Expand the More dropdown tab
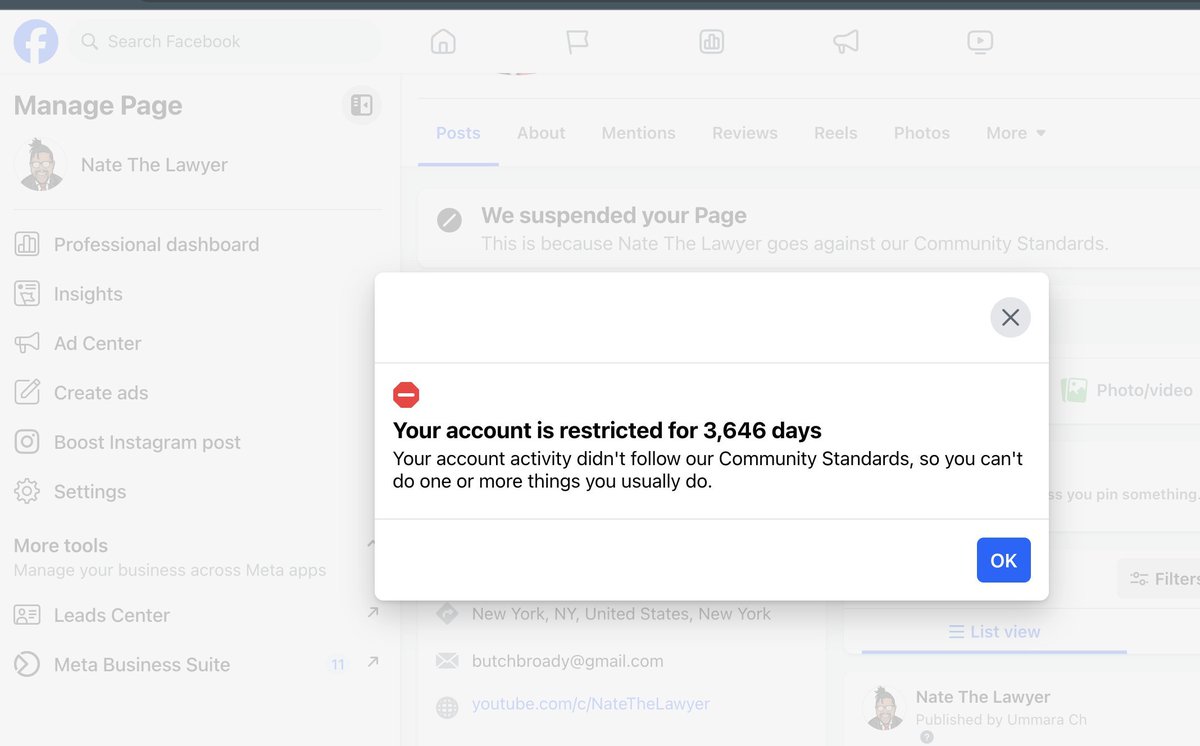 tap(1016, 133)
